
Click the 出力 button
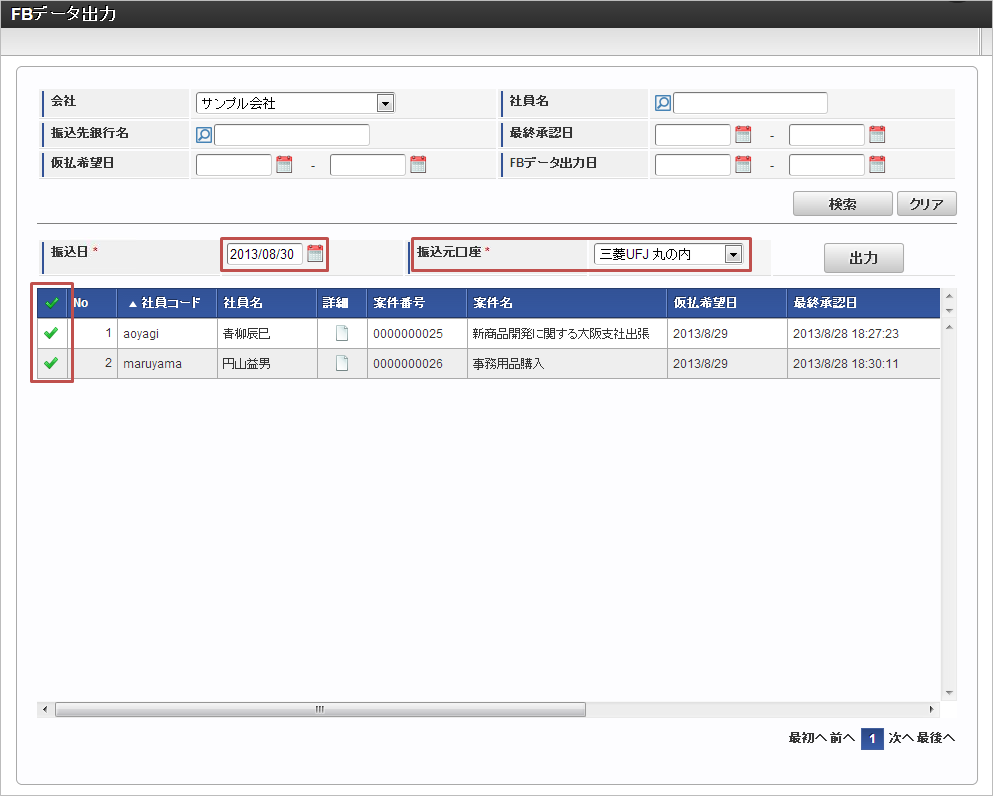863,258
